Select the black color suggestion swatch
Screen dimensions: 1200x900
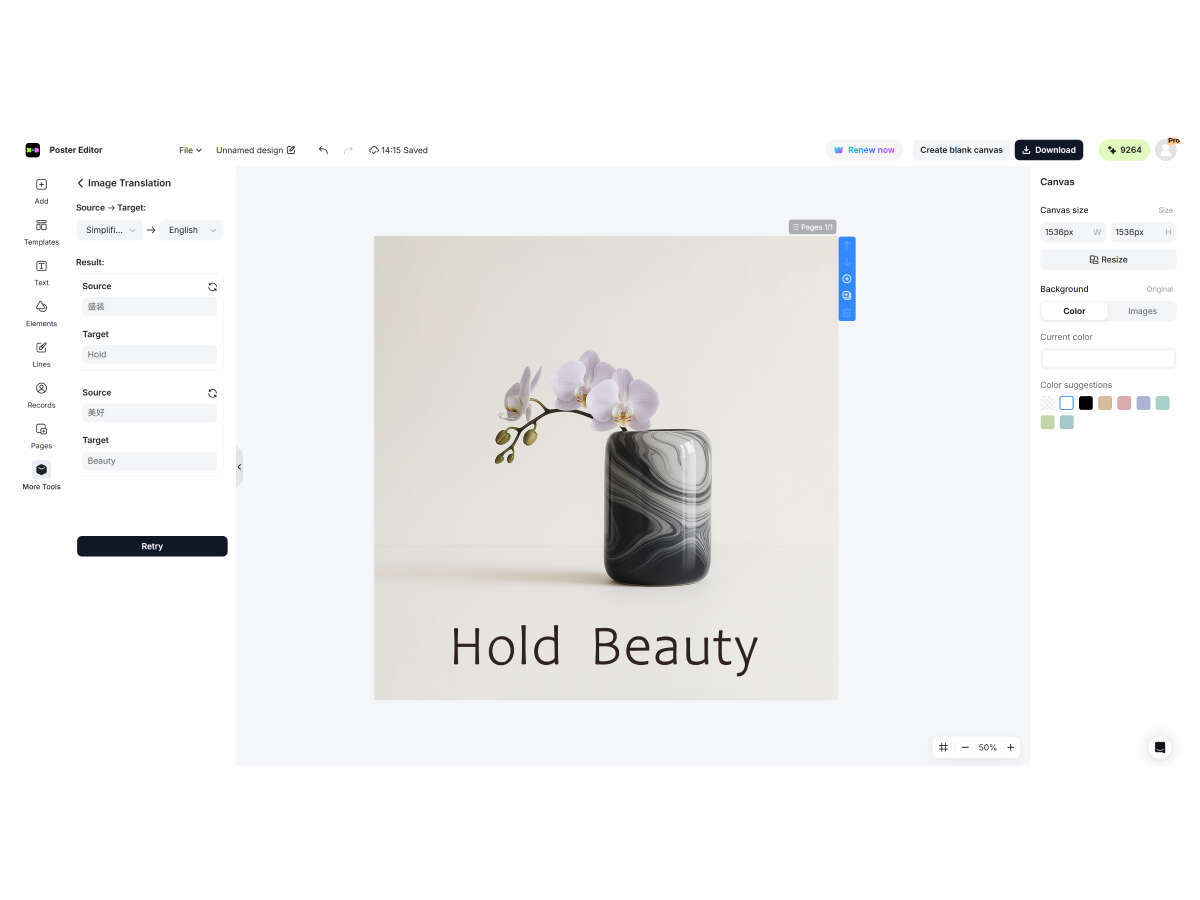pos(1085,403)
